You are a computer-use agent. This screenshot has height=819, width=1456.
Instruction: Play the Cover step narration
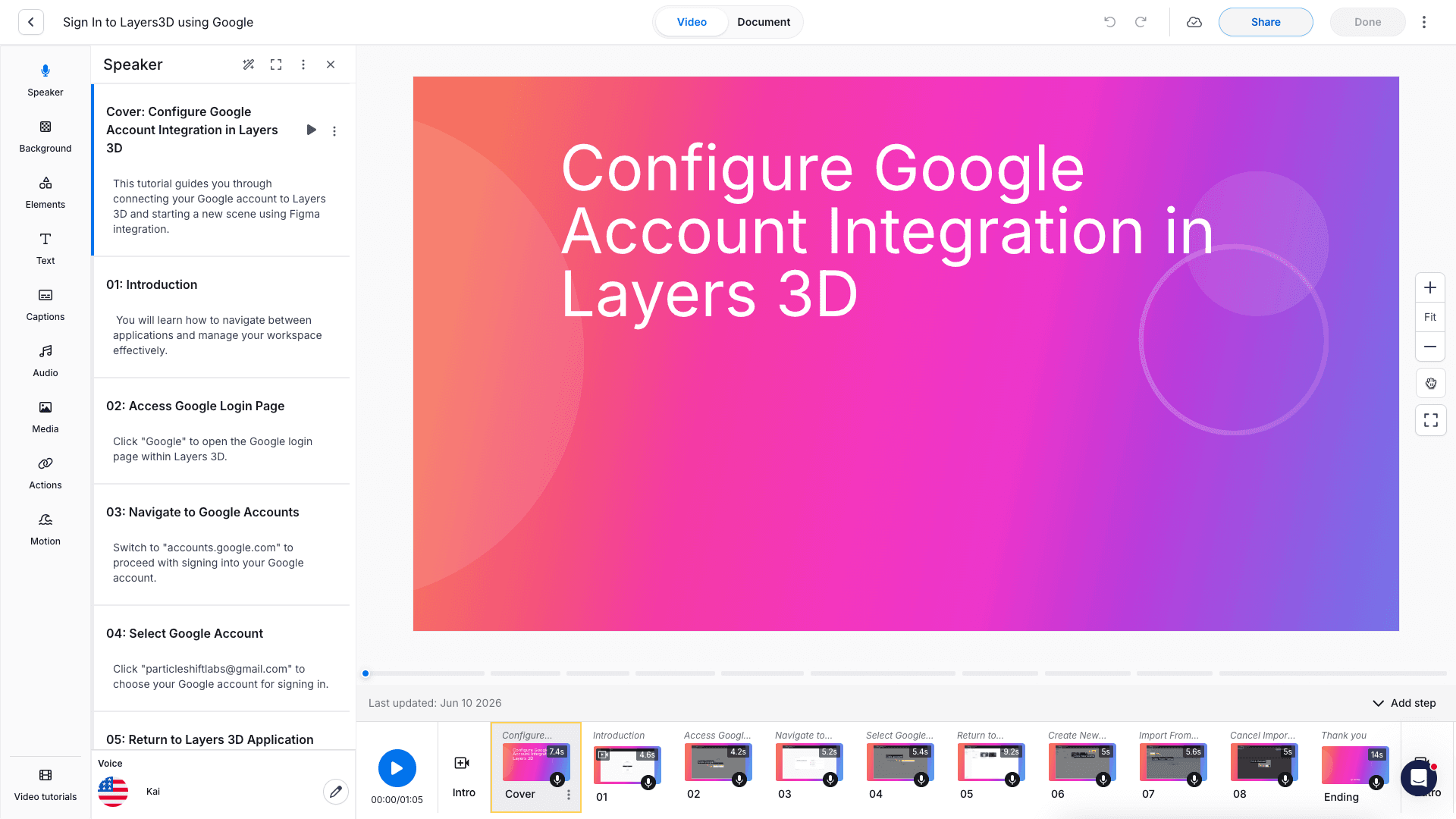[311, 130]
